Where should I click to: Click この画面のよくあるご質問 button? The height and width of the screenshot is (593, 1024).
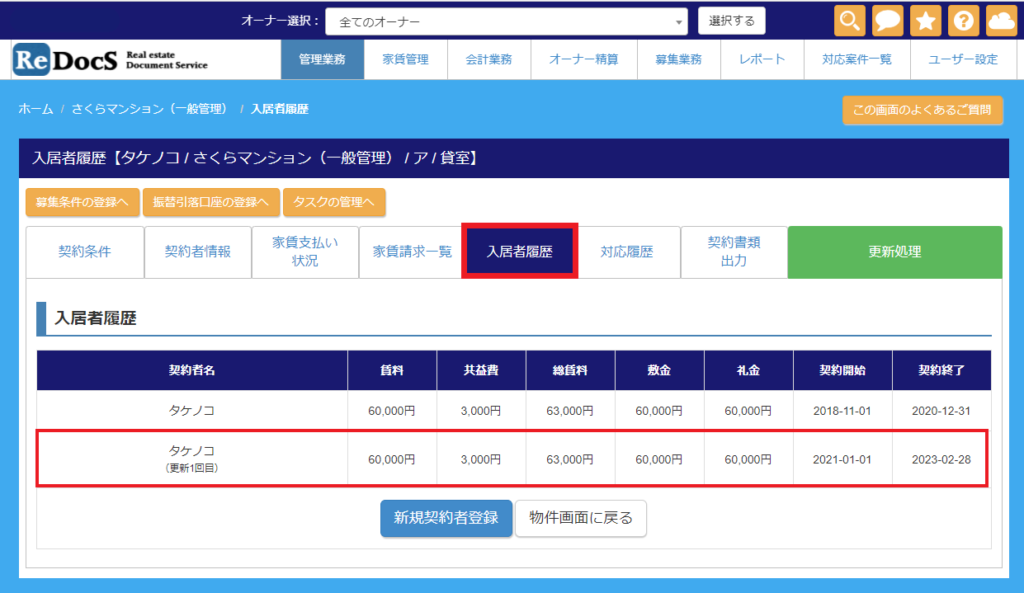(x=922, y=110)
